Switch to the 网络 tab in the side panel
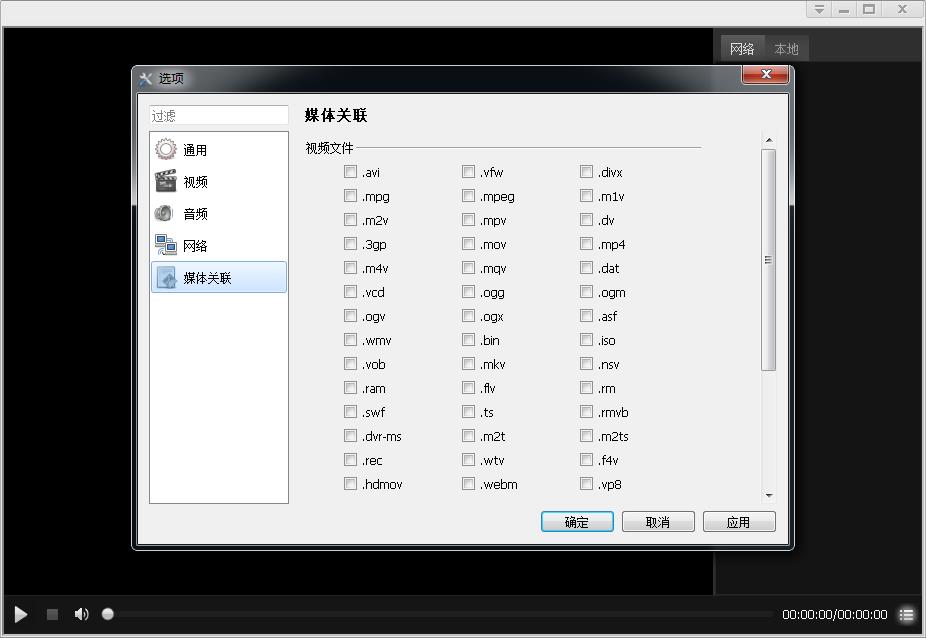The image size is (926, 638). click(x=742, y=48)
